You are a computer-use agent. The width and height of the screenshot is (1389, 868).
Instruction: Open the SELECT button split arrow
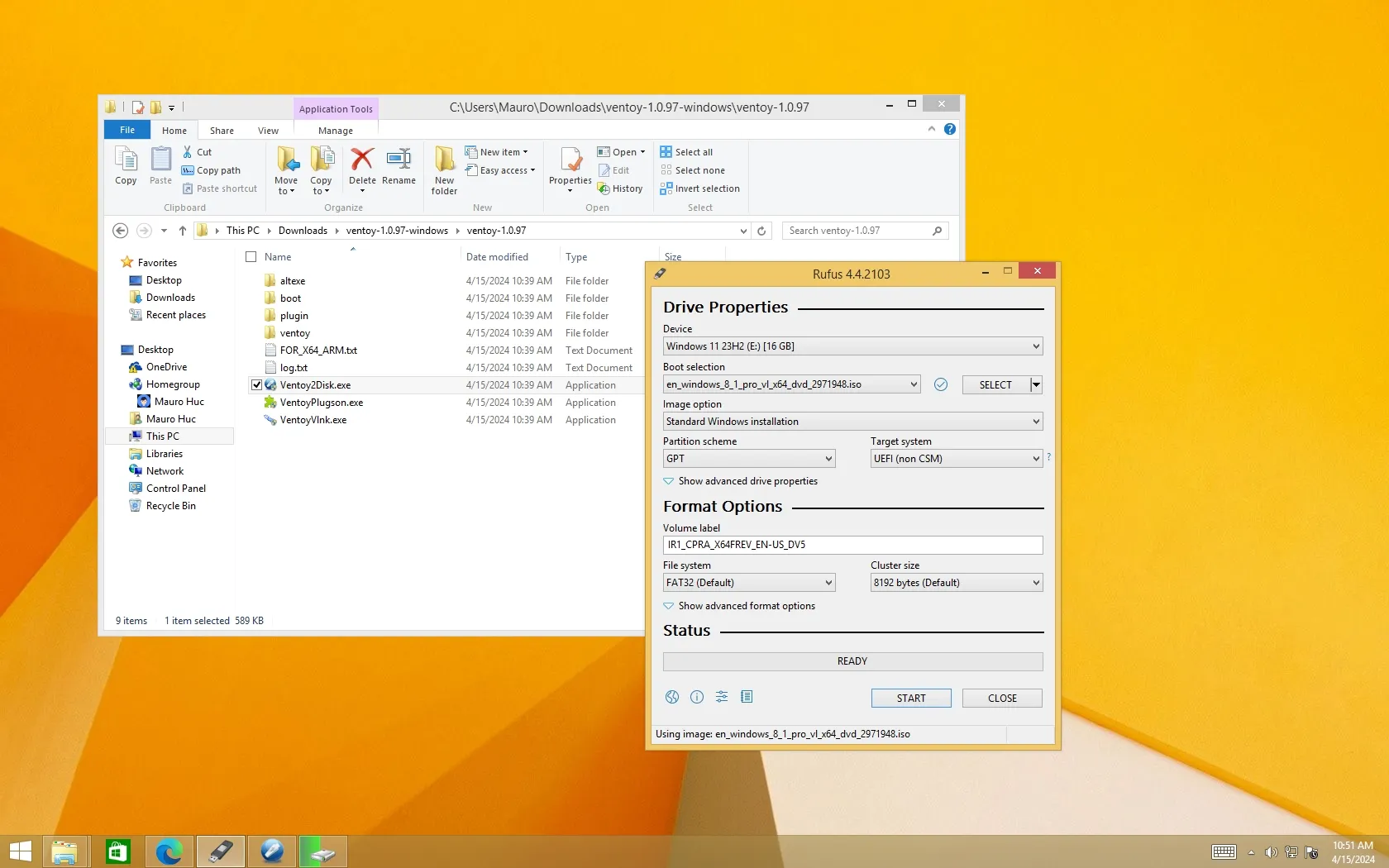[x=1036, y=384]
